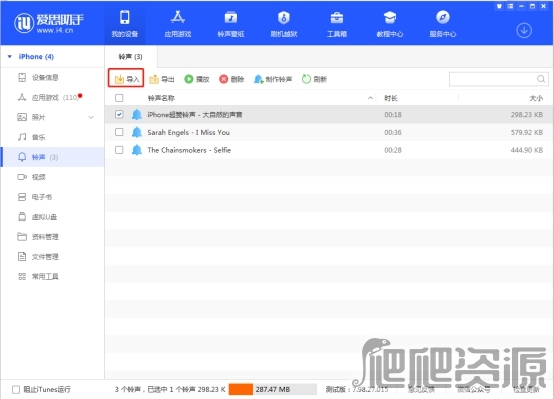The width and height of the screenshot is (554, 399).
Task: Click 删除 delete ringtone button
Action: (x=231, y=79)
